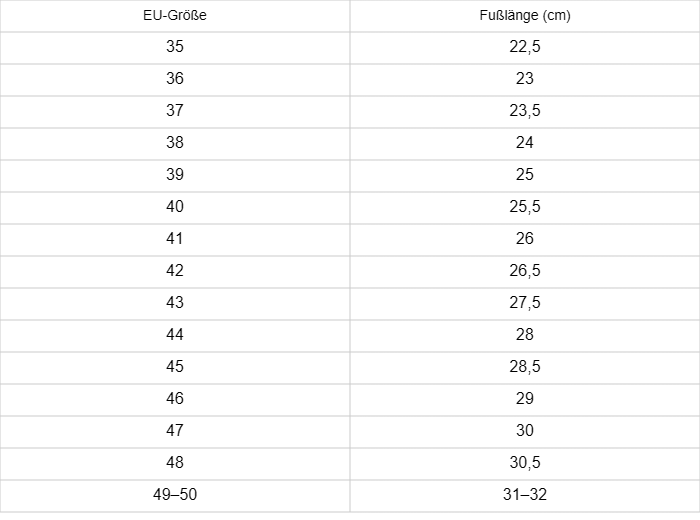The image size is (700, 520).
Task: Click the 26,5 foot length cell
Action: [x=525, y=271]
